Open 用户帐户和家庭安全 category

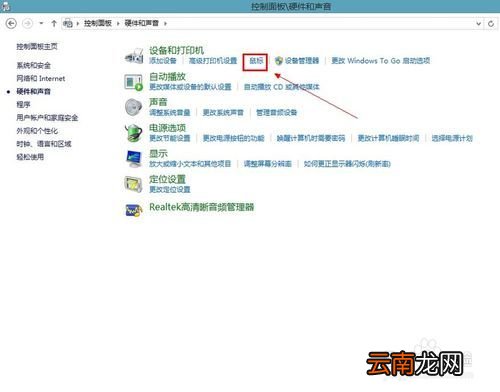(x=47, y=118)
